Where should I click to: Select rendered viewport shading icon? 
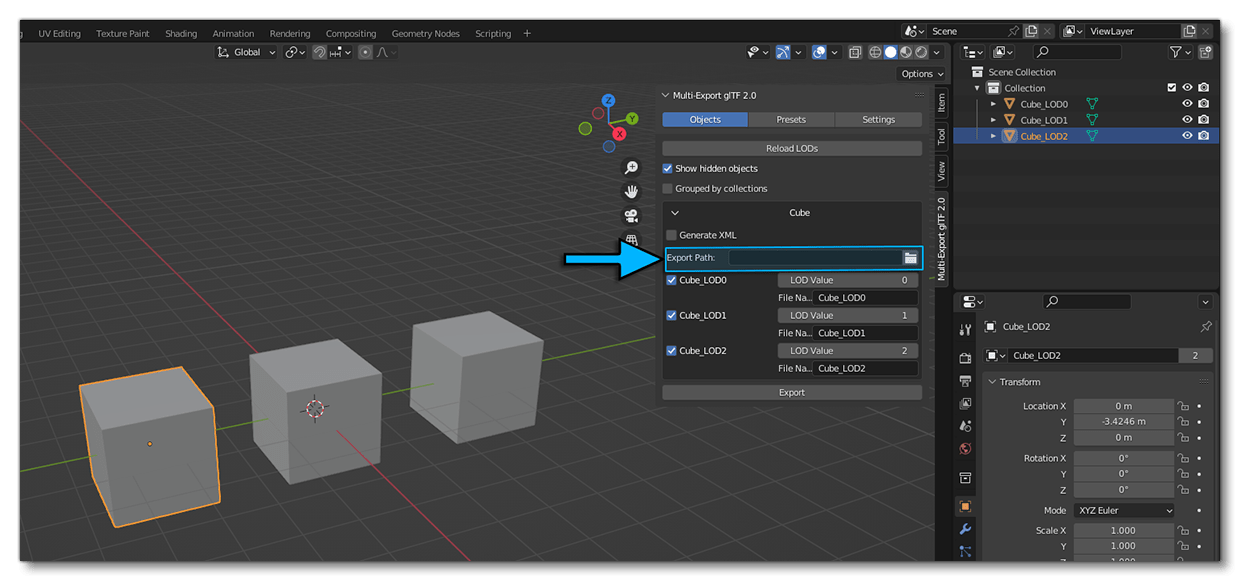pos(921,52)
